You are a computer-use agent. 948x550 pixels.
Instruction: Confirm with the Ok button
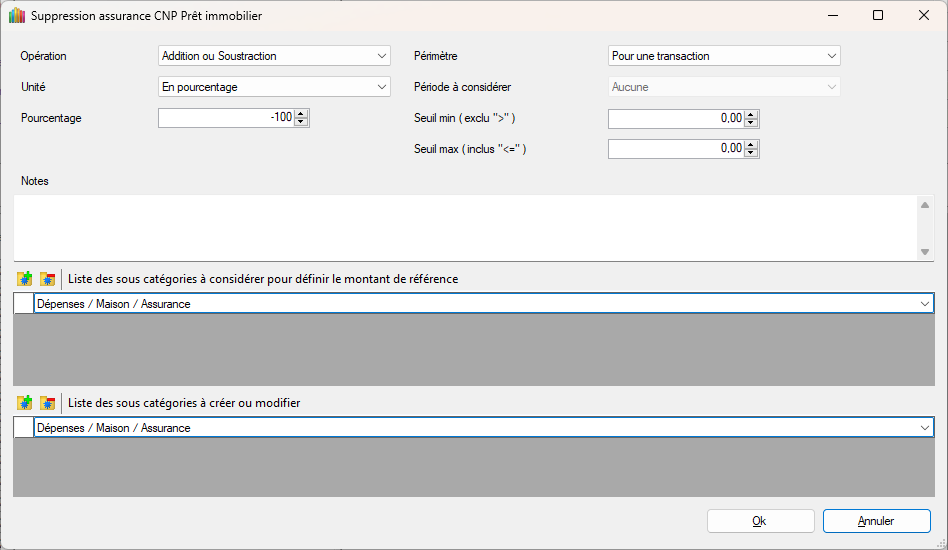coord(760,521)
